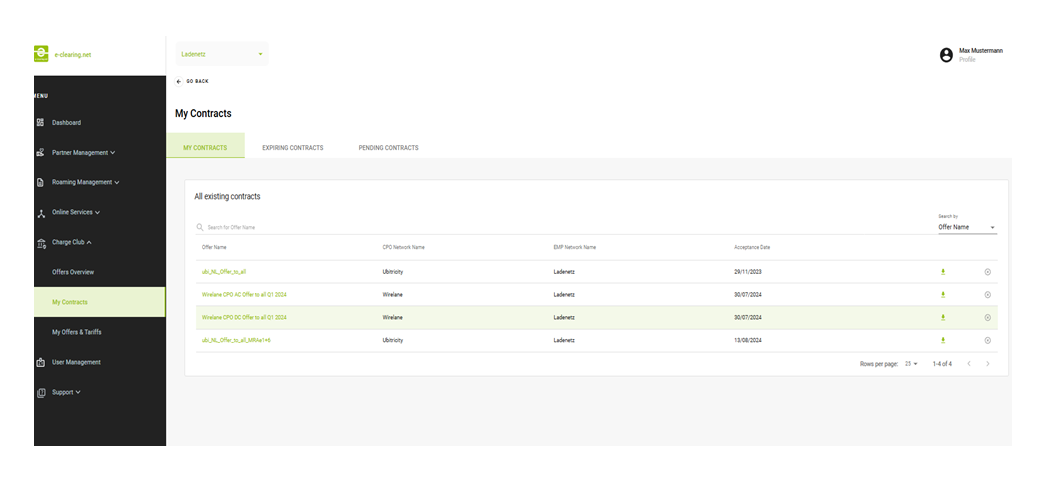Cancel the Wirelane CPO AC Offer contract
The height and width of the screenshot is (497, 1042).
tap(988, 294)
